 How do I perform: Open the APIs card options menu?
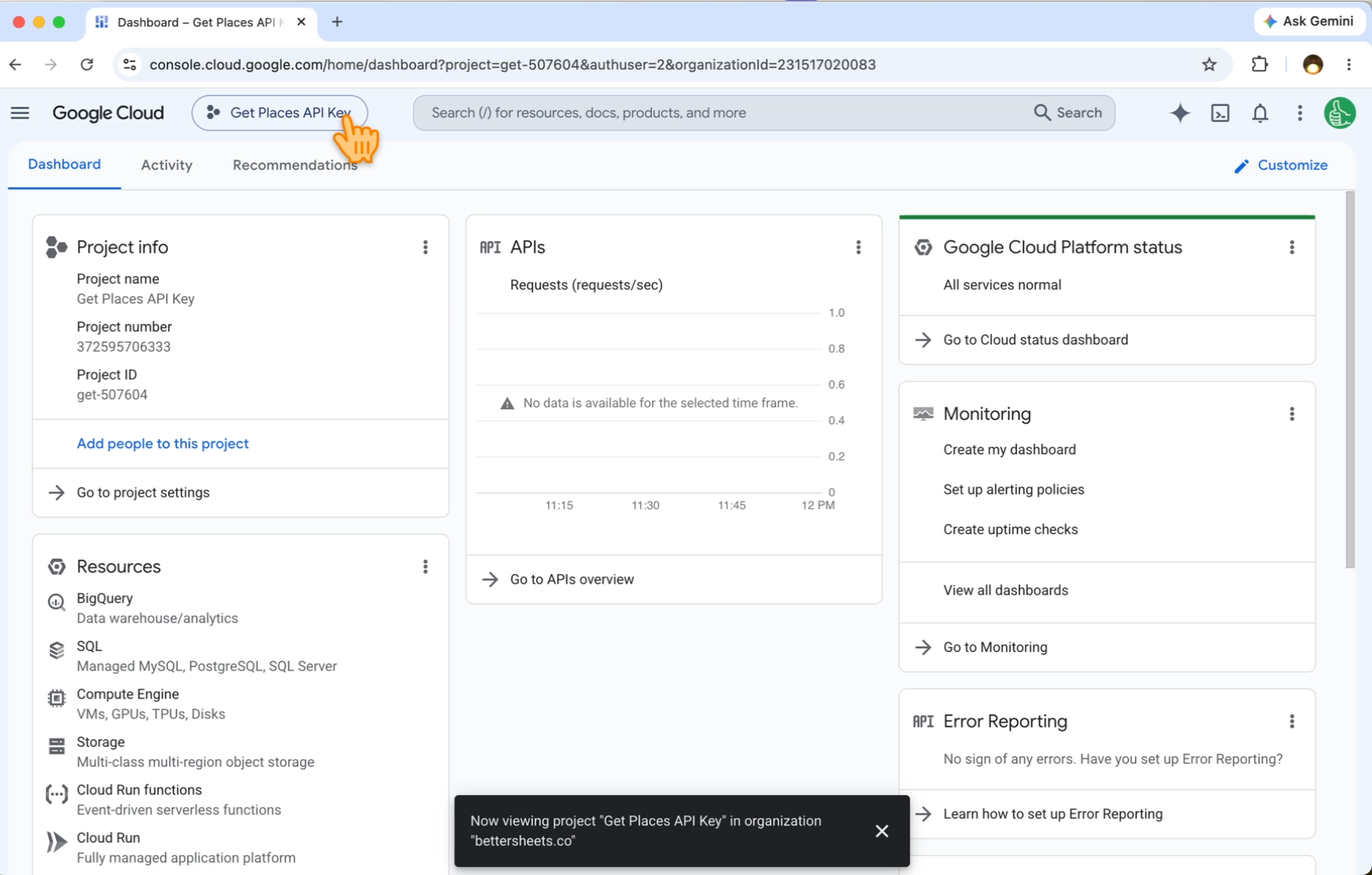(x=858, y=247)
